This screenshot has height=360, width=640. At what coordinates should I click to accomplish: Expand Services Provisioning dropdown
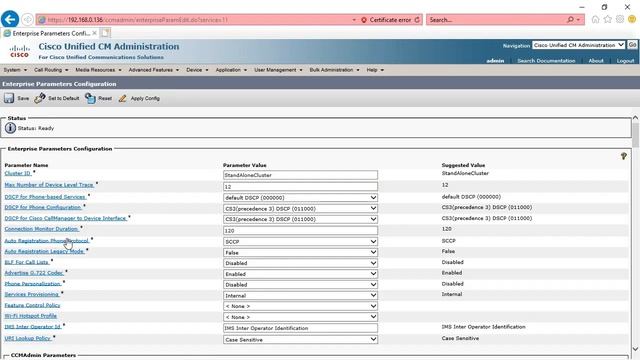tap(300, 295)
